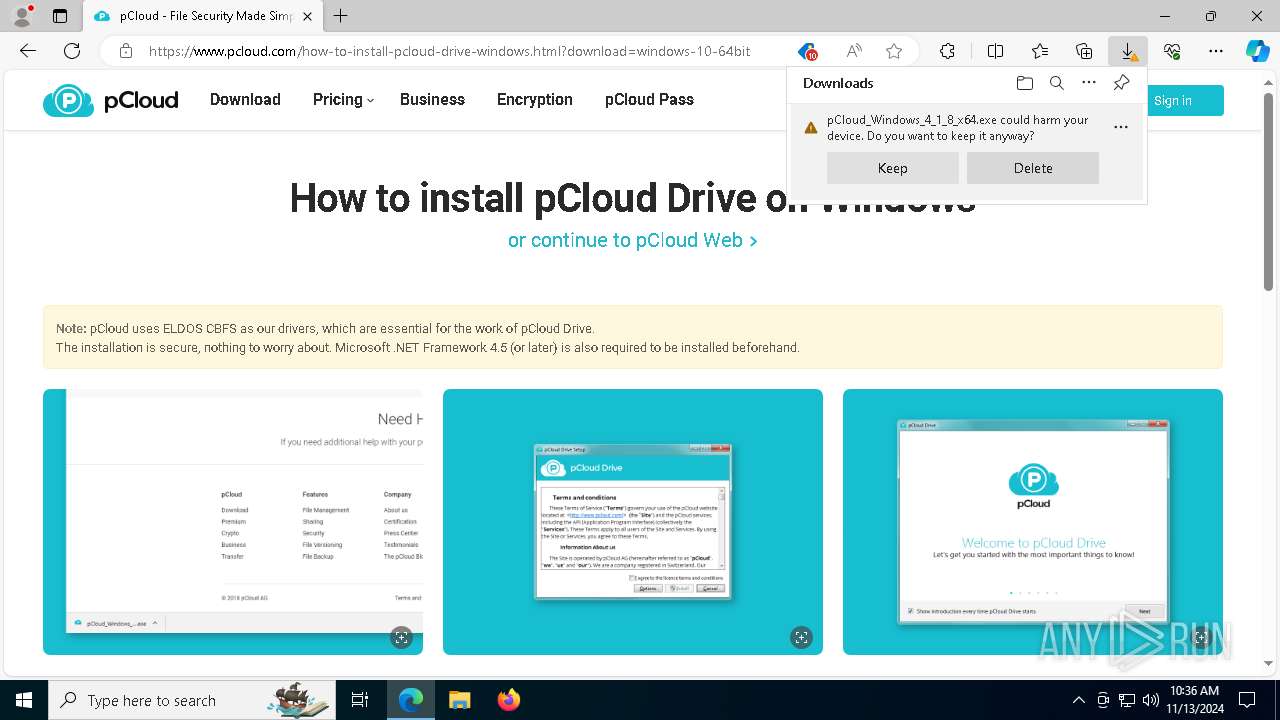
Task: Expand the Pricing dropdown menu
Action: tap(343, 99)
